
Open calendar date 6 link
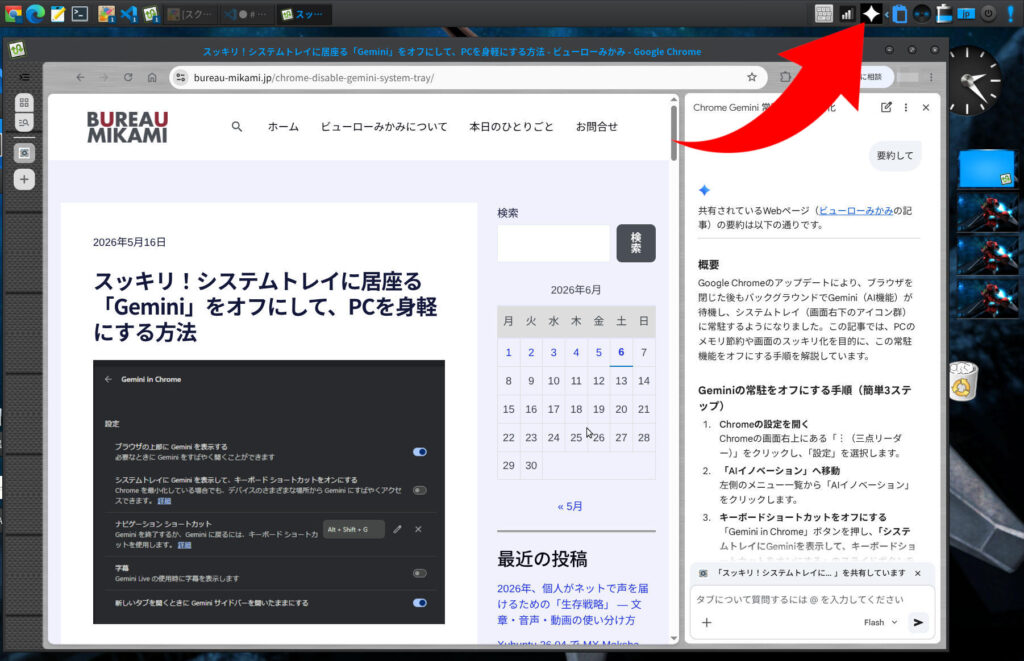(621, 352)
